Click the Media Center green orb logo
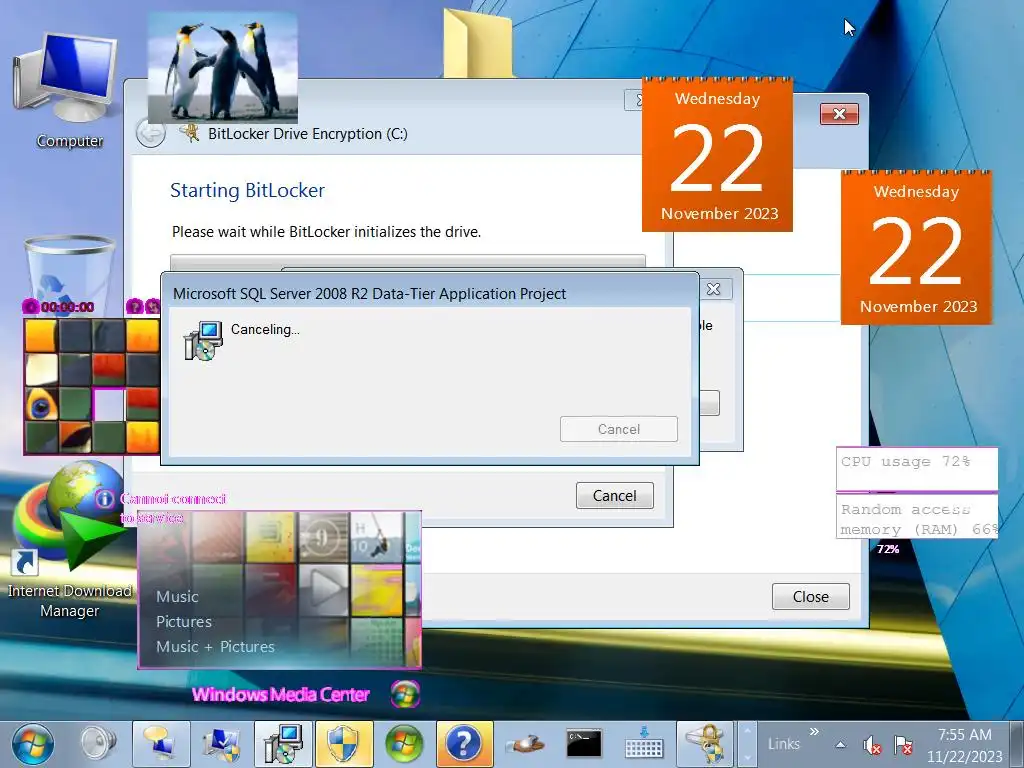Viewport: 1024px width, 768px height. click(405, 694)
